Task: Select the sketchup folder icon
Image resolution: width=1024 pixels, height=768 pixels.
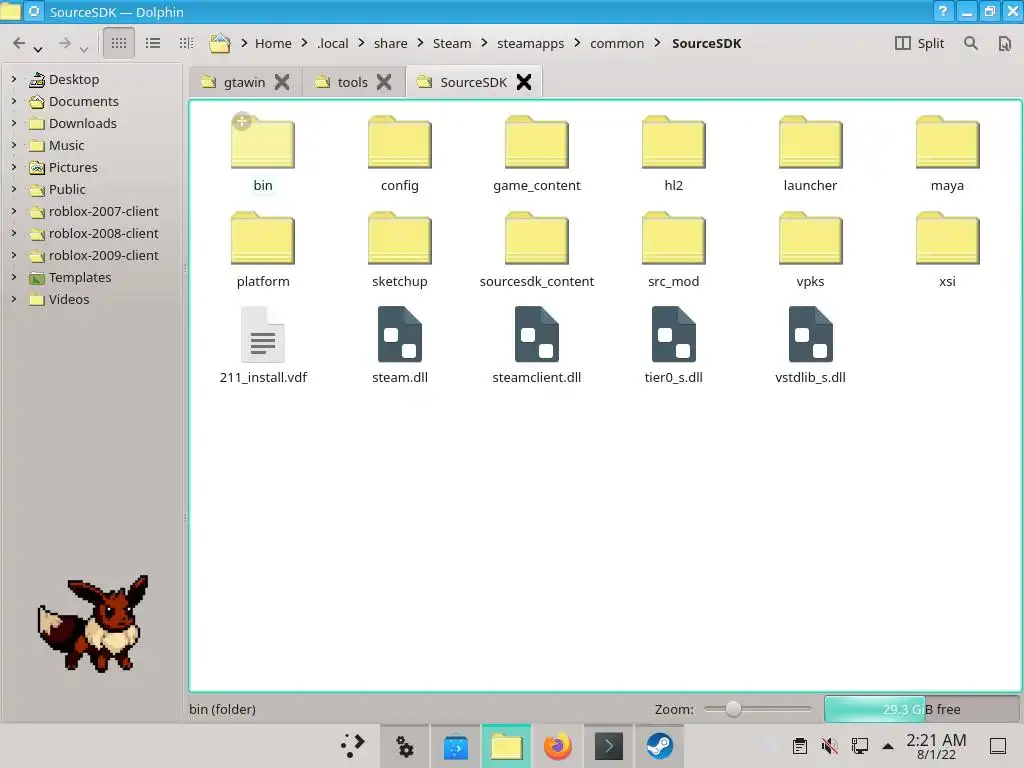Action: pos(400,238)
